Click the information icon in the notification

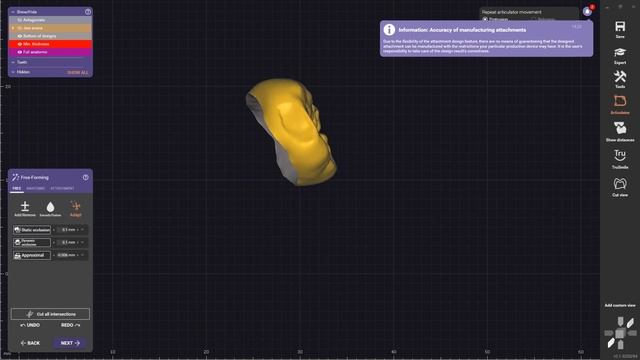[389, 29]
